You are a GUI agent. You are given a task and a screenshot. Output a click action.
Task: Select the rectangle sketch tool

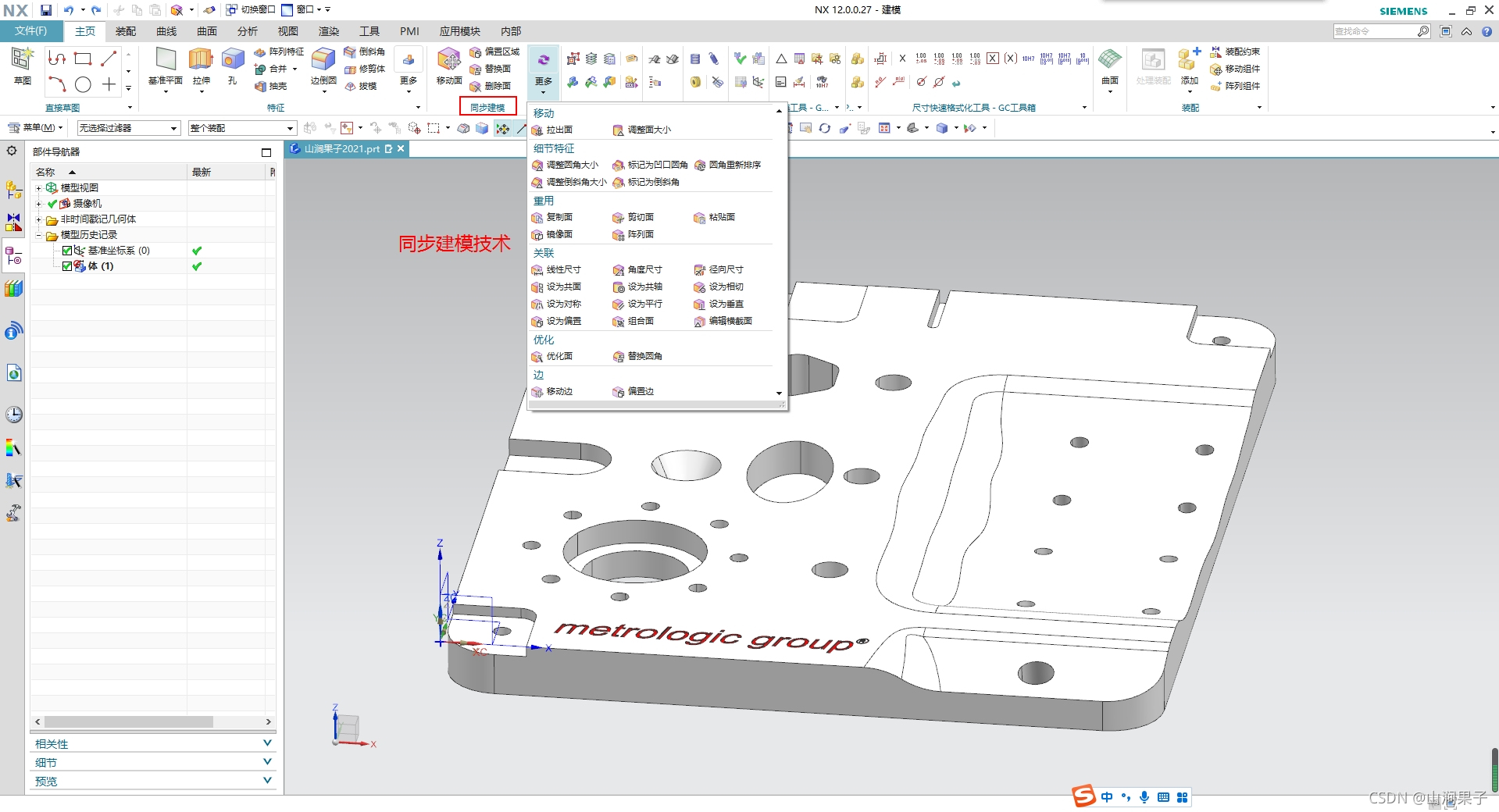83,59
